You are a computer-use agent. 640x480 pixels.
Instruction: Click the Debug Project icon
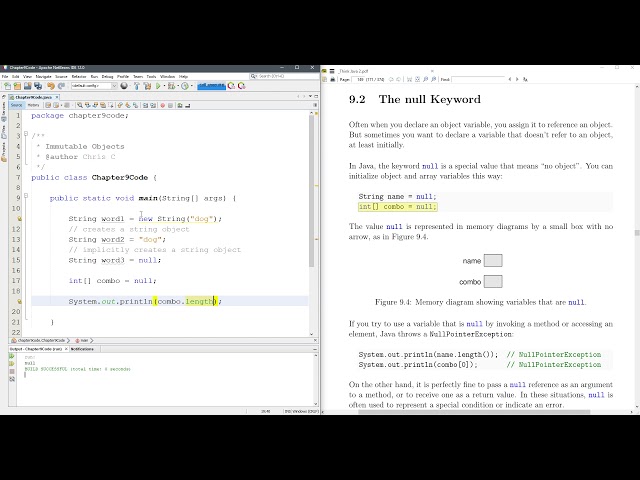[171, 86]
